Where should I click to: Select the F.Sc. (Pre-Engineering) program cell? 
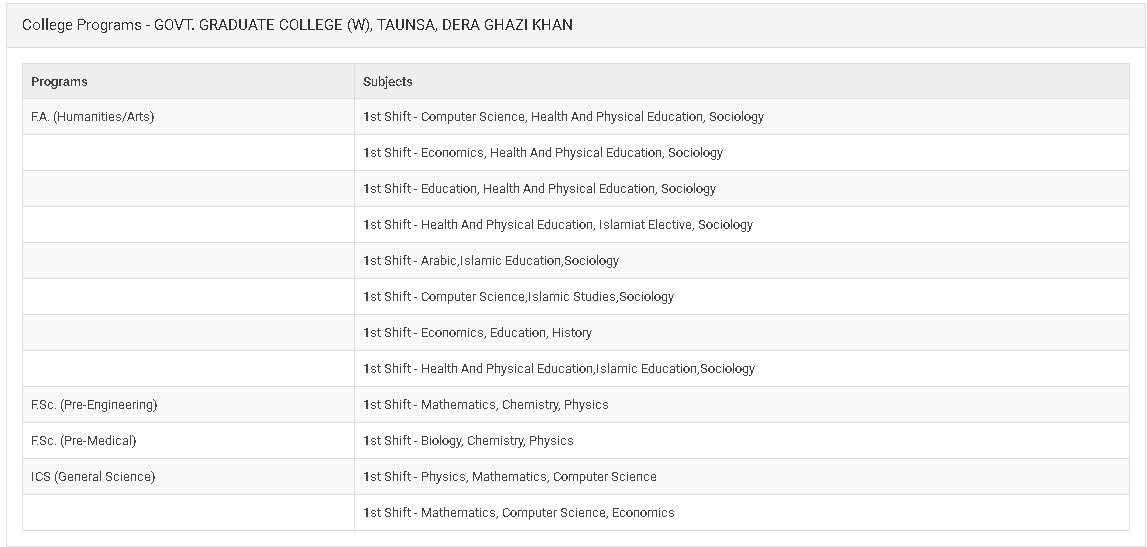95,405
